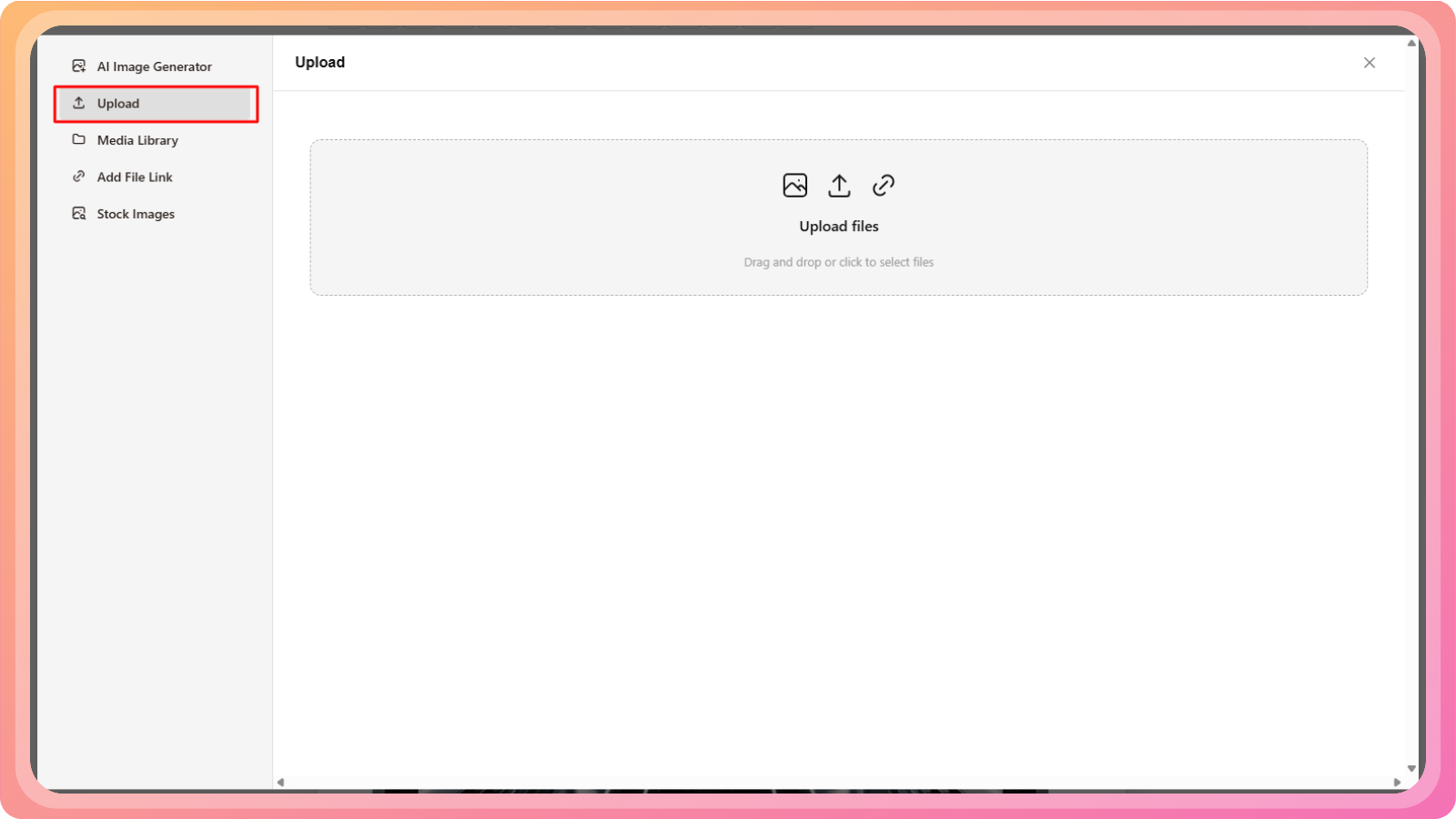Click the Add File Link chain icon
This screenshot has height=819, width=1456.
pyautogui.click(x=79, y=177)
